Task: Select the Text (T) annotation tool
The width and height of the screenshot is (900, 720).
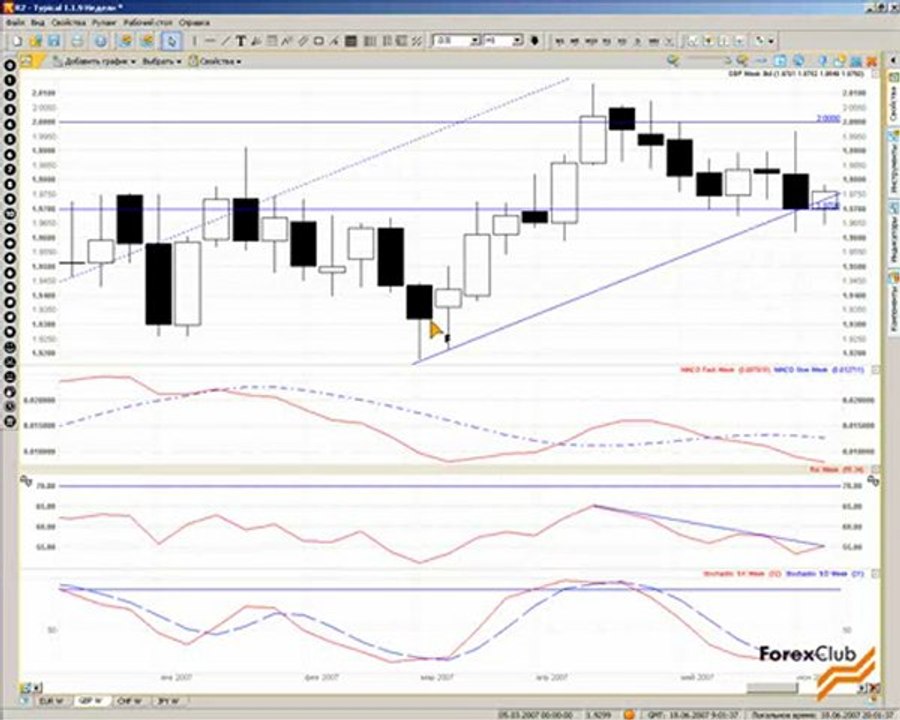Action: [x=241, y=41]
